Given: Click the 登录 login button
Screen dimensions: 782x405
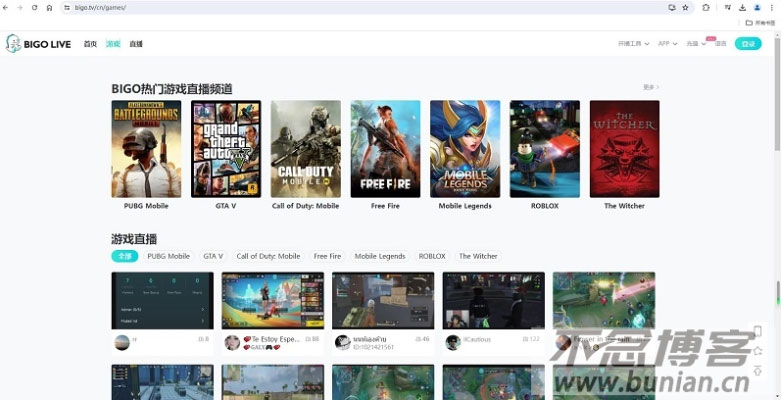Looking at the screenshot, I should point(747,44).
